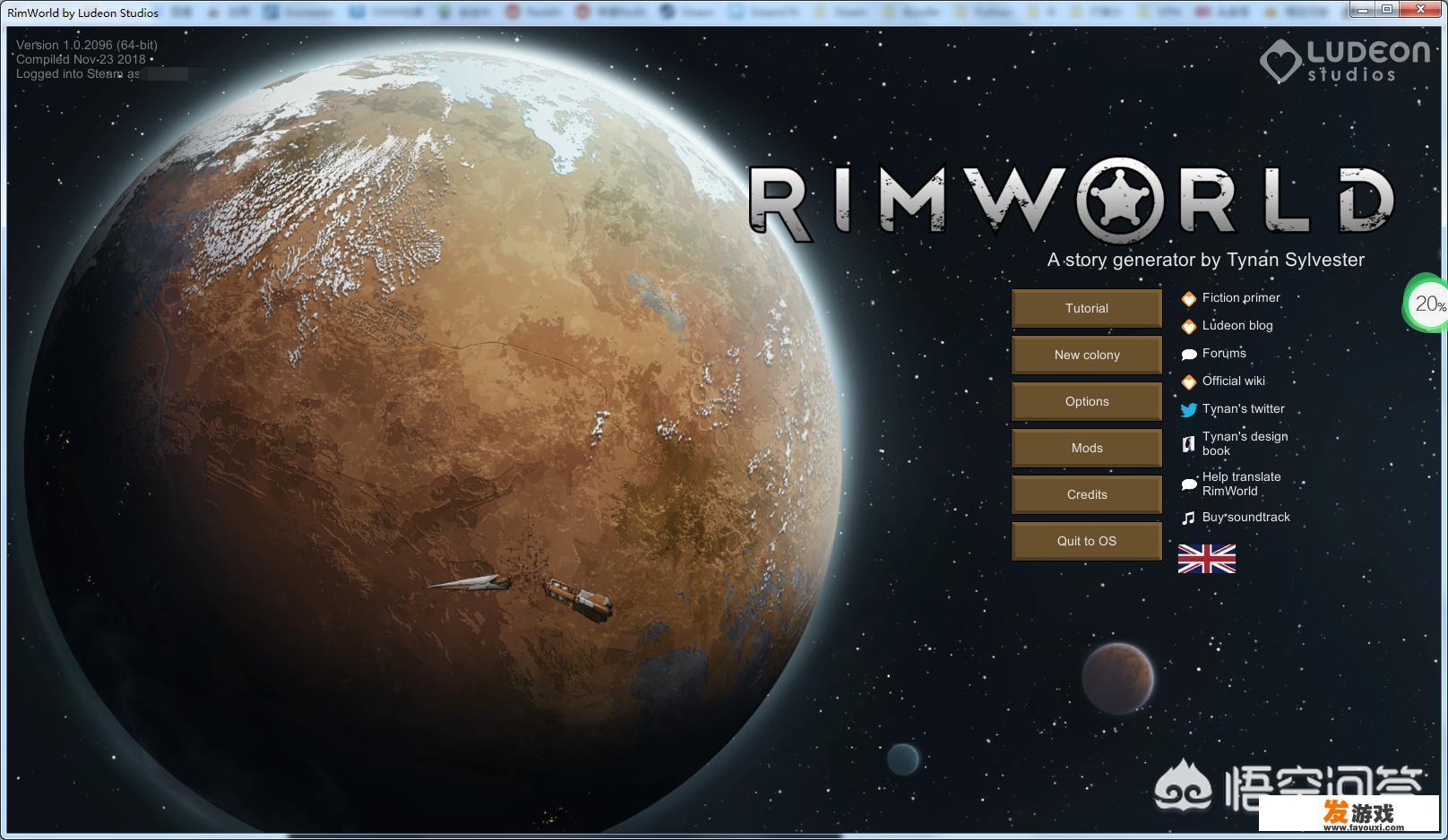Screen dimensions: 1448x840
Task: Open Tynan's design book link
Action: (1245, 443)
